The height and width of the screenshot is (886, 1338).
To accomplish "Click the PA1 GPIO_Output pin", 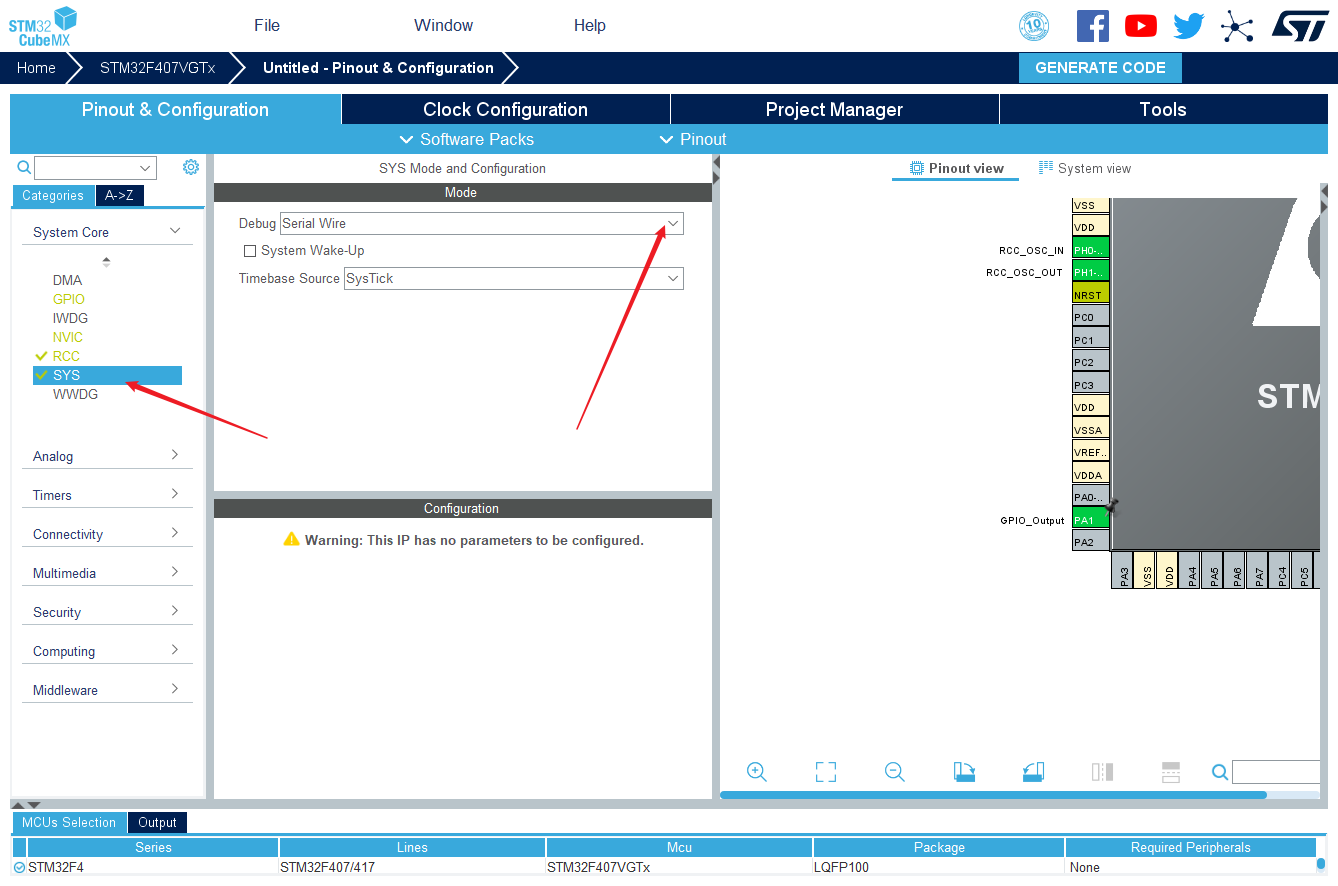I will (1091, 520).
